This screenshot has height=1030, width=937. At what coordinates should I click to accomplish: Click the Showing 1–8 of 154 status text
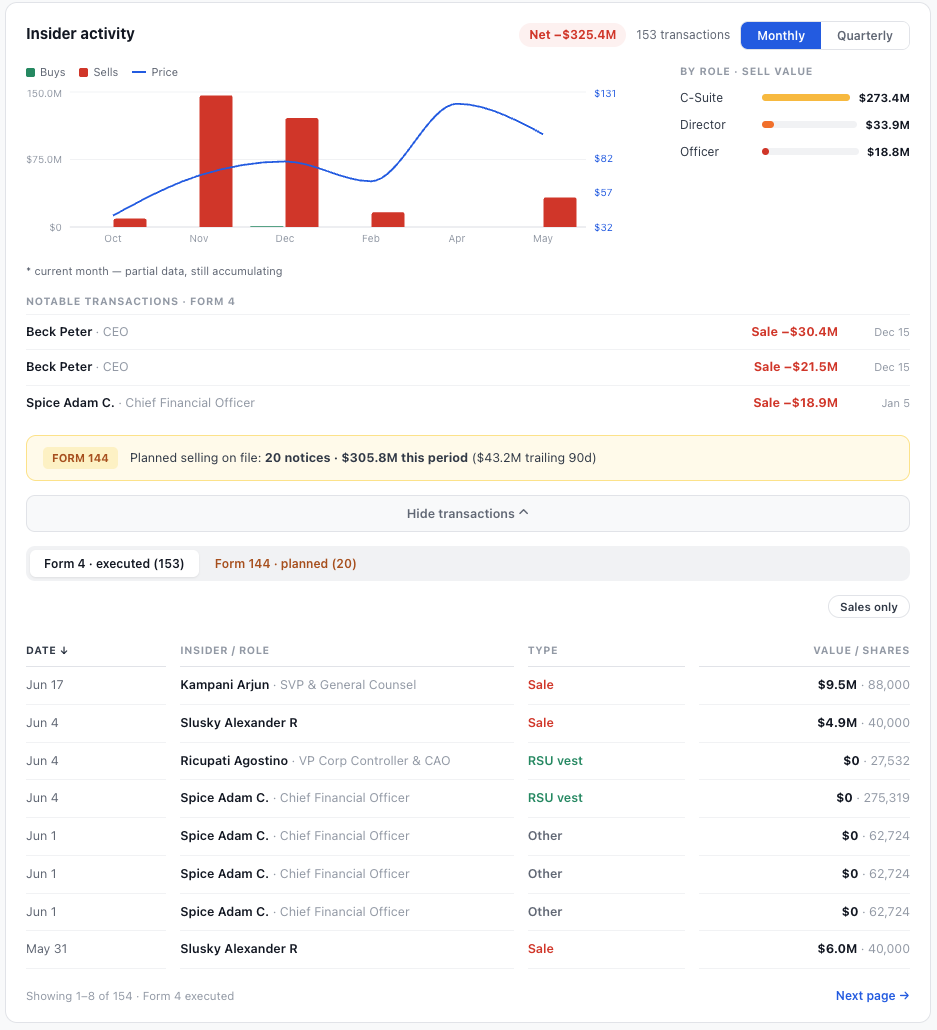(x=130, y=996)
